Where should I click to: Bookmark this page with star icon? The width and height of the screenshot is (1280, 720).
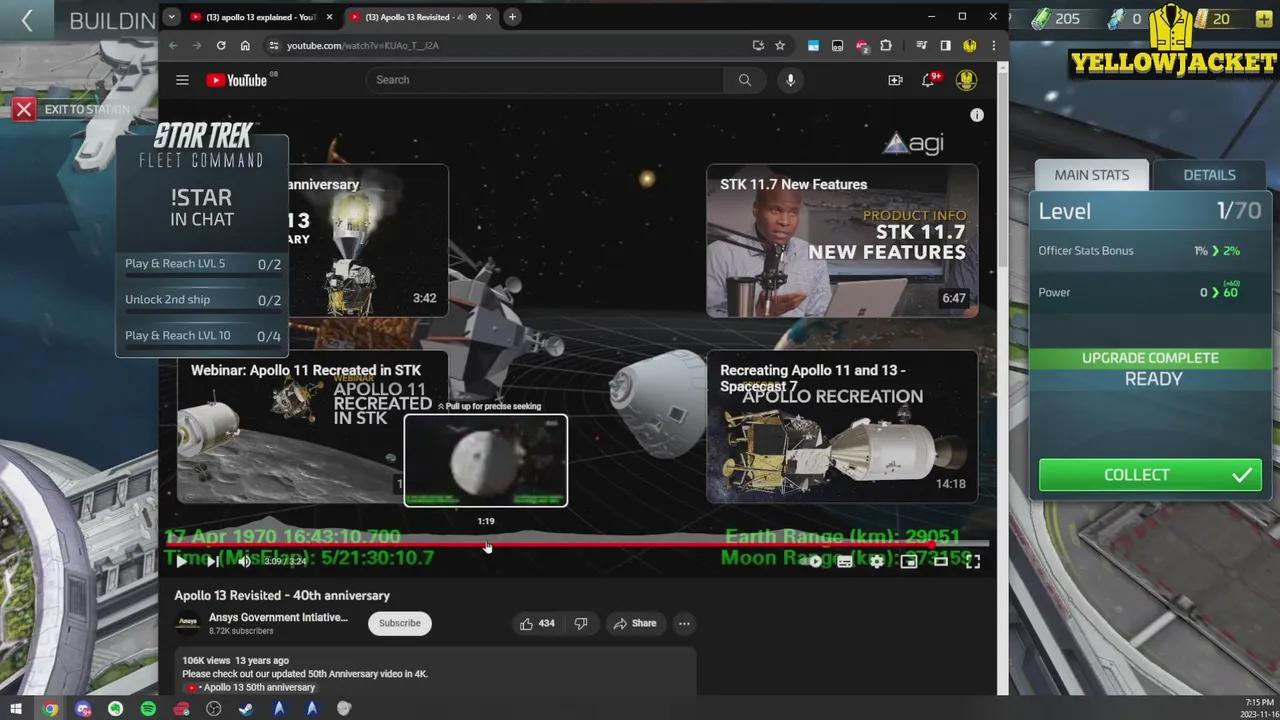(780, 45)
